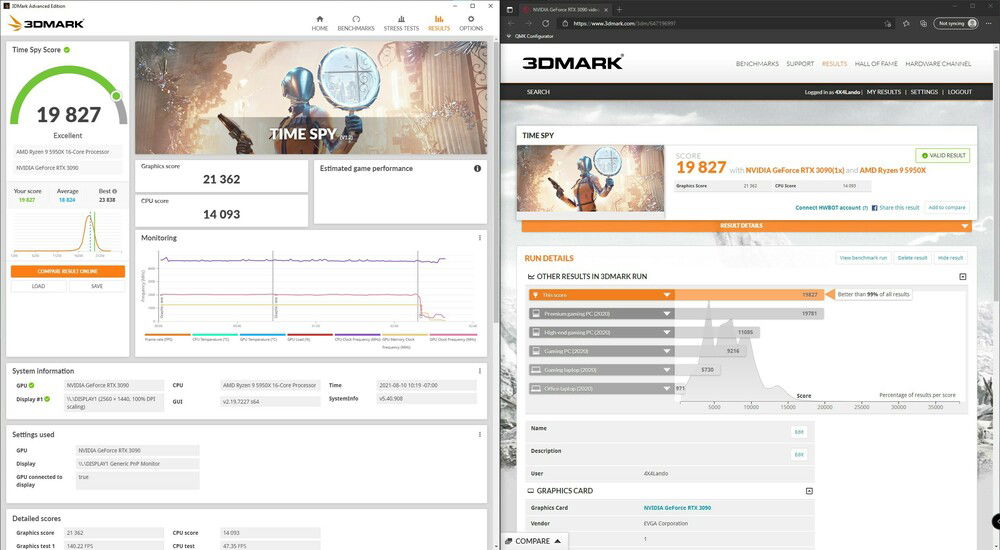
Task: Select Hardware Channel in site navigation
Action: click(938, 64)
